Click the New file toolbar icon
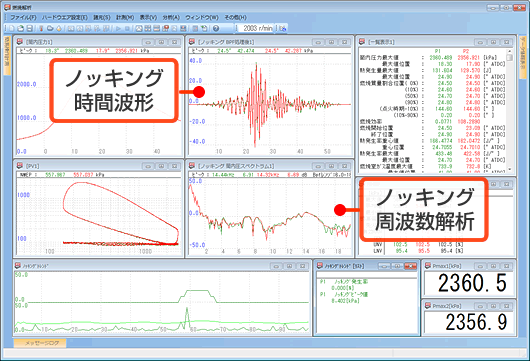The height and width of the screenshot is (361, 530). tap(11, 28)
